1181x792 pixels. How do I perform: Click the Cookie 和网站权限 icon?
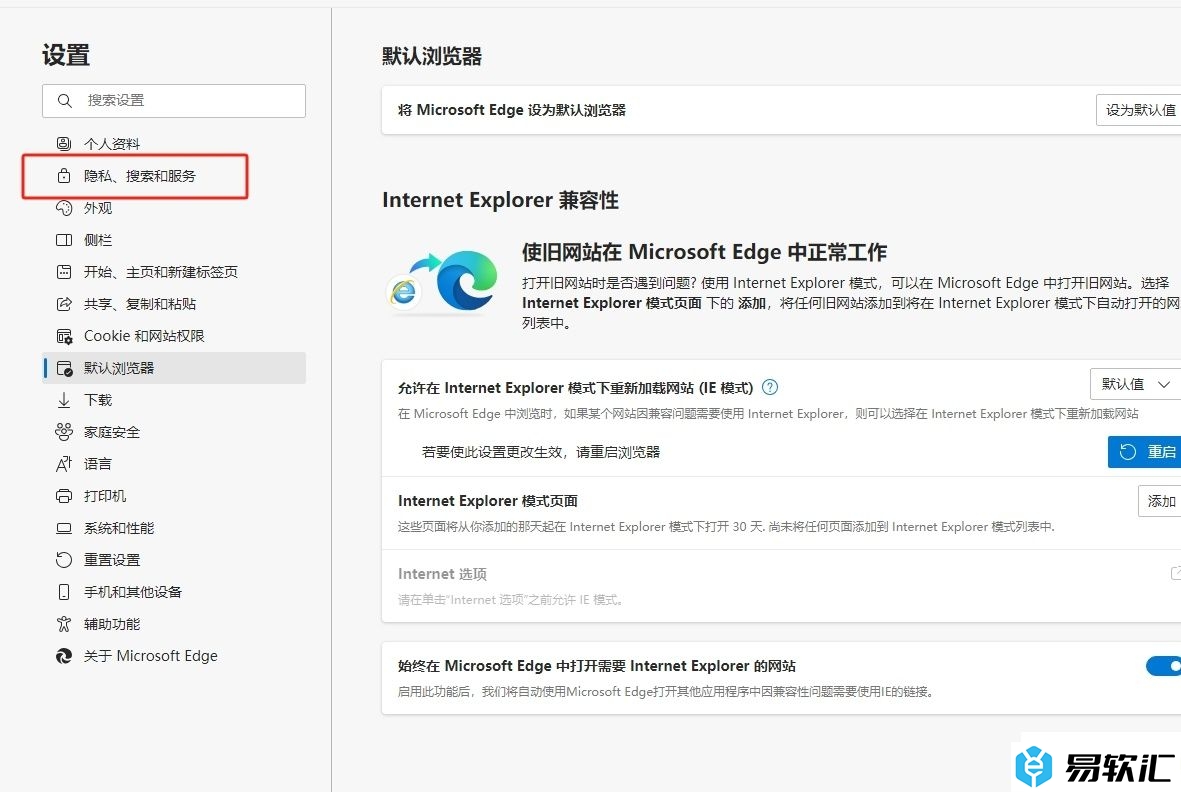(64, 336)
